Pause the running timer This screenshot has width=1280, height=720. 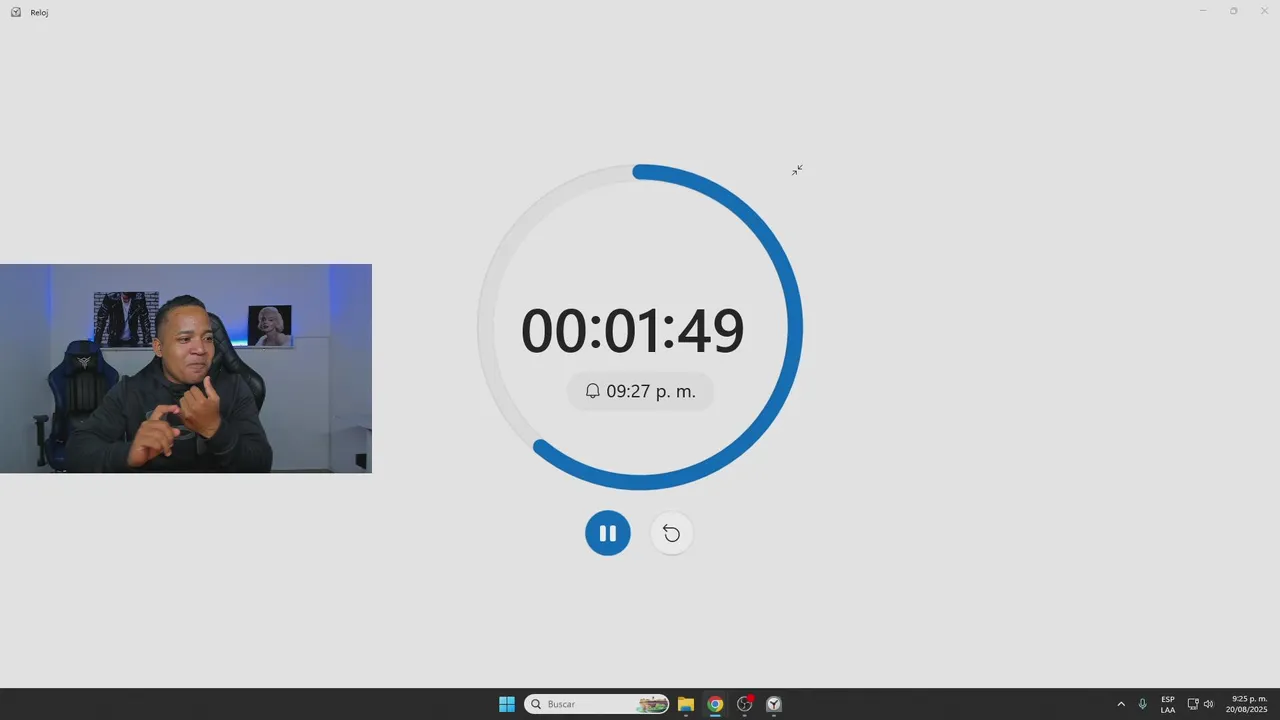[608, 533]
